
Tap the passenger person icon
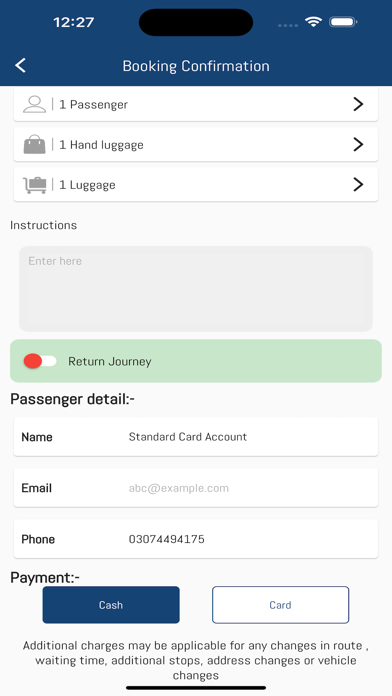35,104
